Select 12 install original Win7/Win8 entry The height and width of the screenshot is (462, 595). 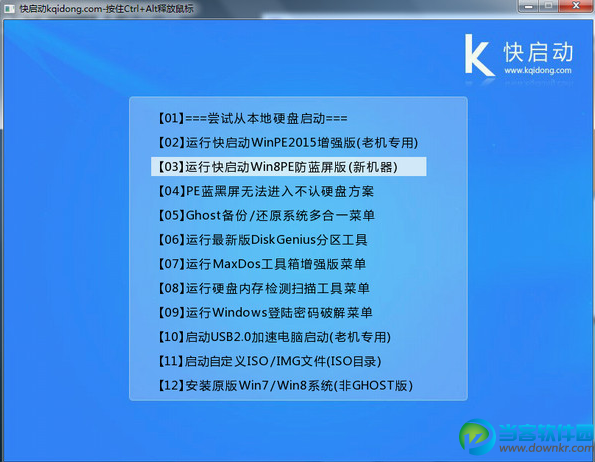pyautogui.click(x=285, y=385)
